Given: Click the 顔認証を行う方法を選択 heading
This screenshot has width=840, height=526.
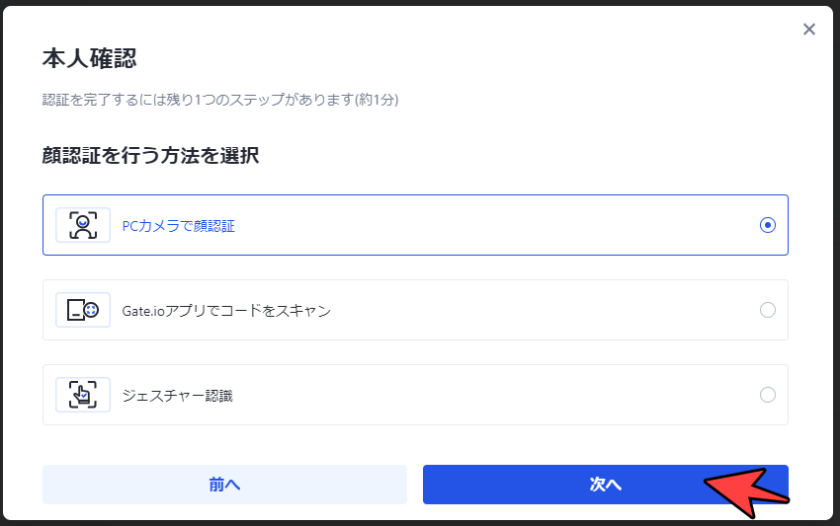Looking at the screenshot, I should 151,155.
